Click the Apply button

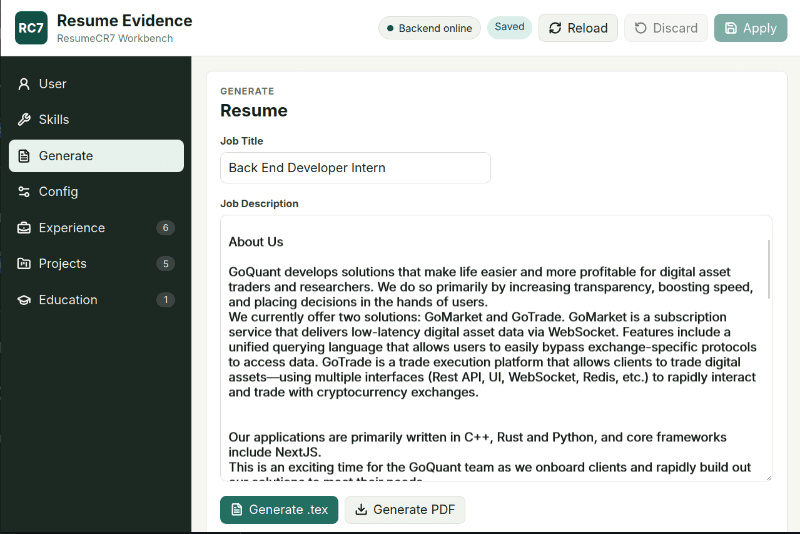(x=751, y=28)
